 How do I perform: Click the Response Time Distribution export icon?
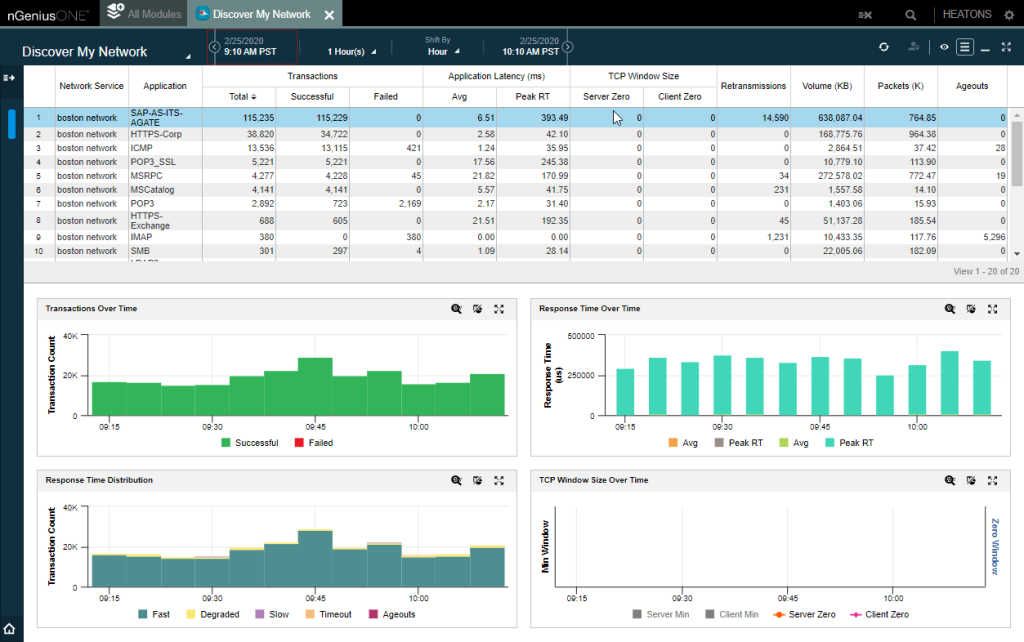(477, 481)
